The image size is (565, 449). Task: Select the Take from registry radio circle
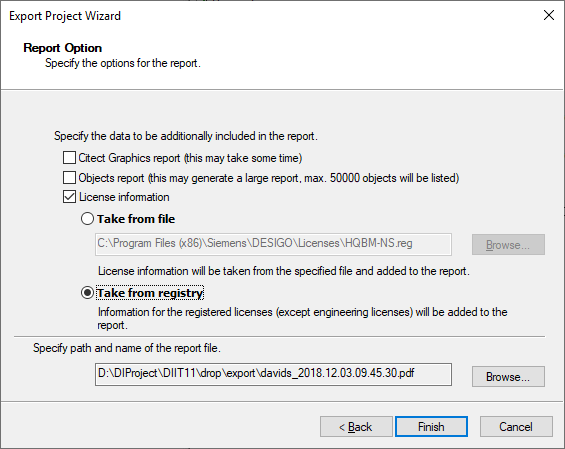coord(87,293)
